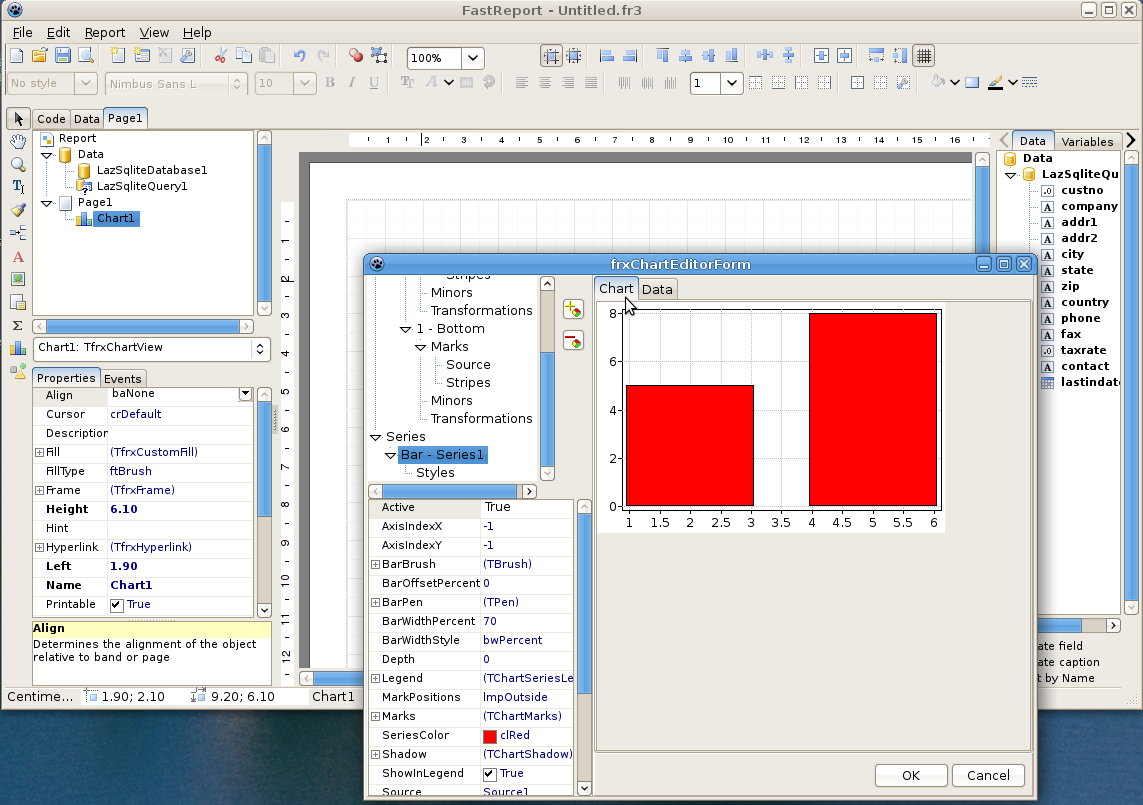
Task: Switch to the Events tab
Action: (122, 379)
